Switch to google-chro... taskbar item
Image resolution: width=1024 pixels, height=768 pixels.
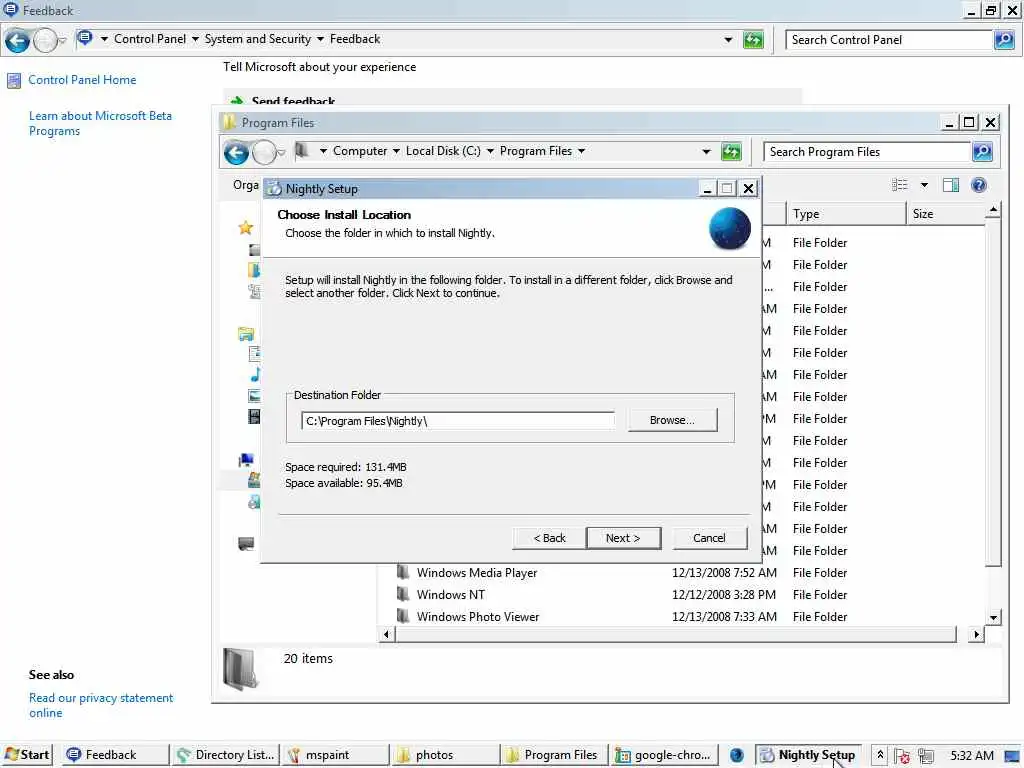664,755
